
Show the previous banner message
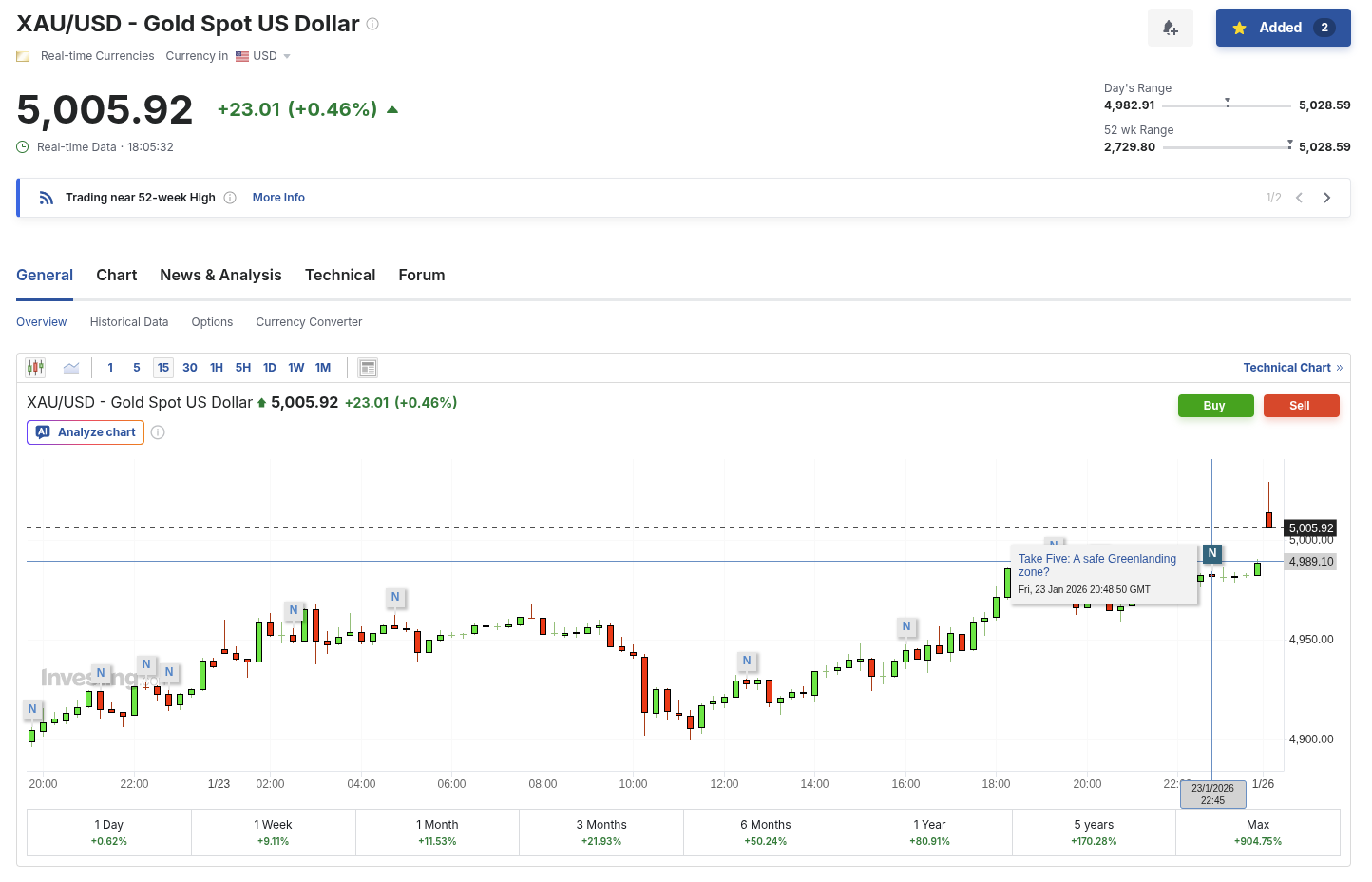1299,198
